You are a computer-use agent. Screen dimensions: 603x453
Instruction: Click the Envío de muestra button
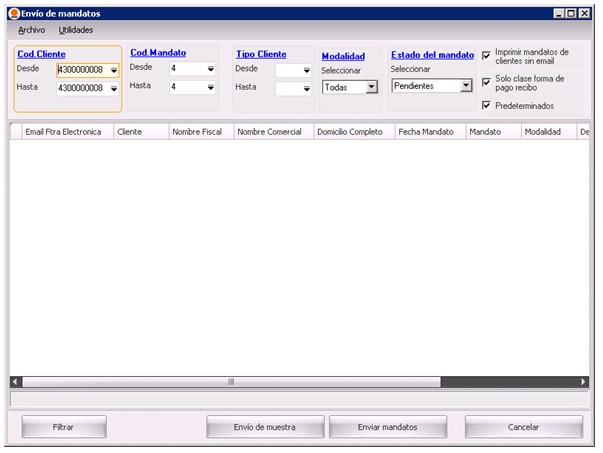point(265,427)
